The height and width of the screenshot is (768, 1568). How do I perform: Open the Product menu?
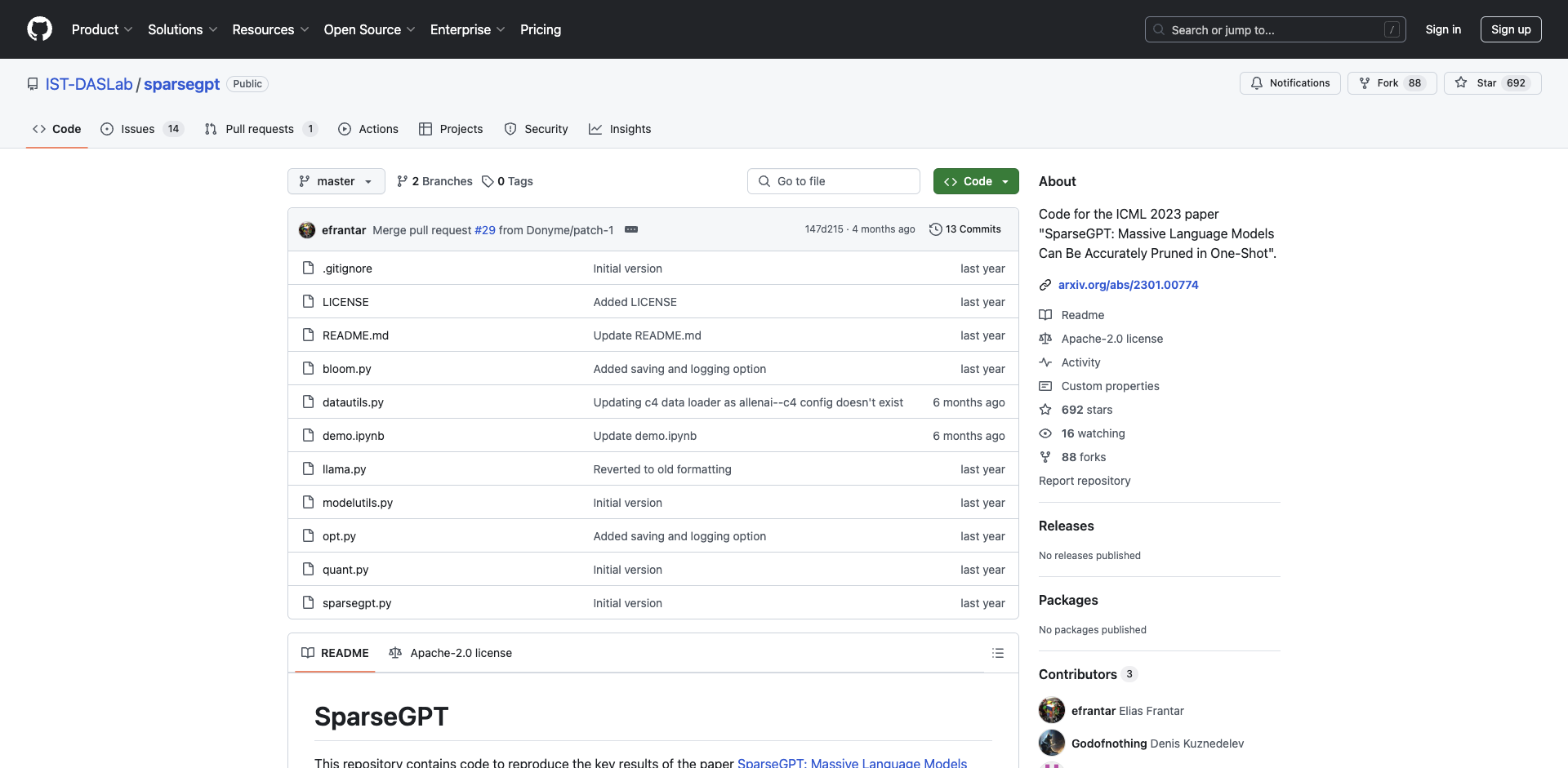click(101, 29)
